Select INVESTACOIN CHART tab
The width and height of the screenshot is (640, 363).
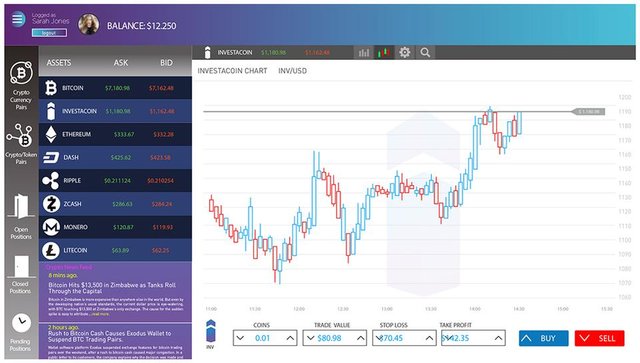(232, 71)
